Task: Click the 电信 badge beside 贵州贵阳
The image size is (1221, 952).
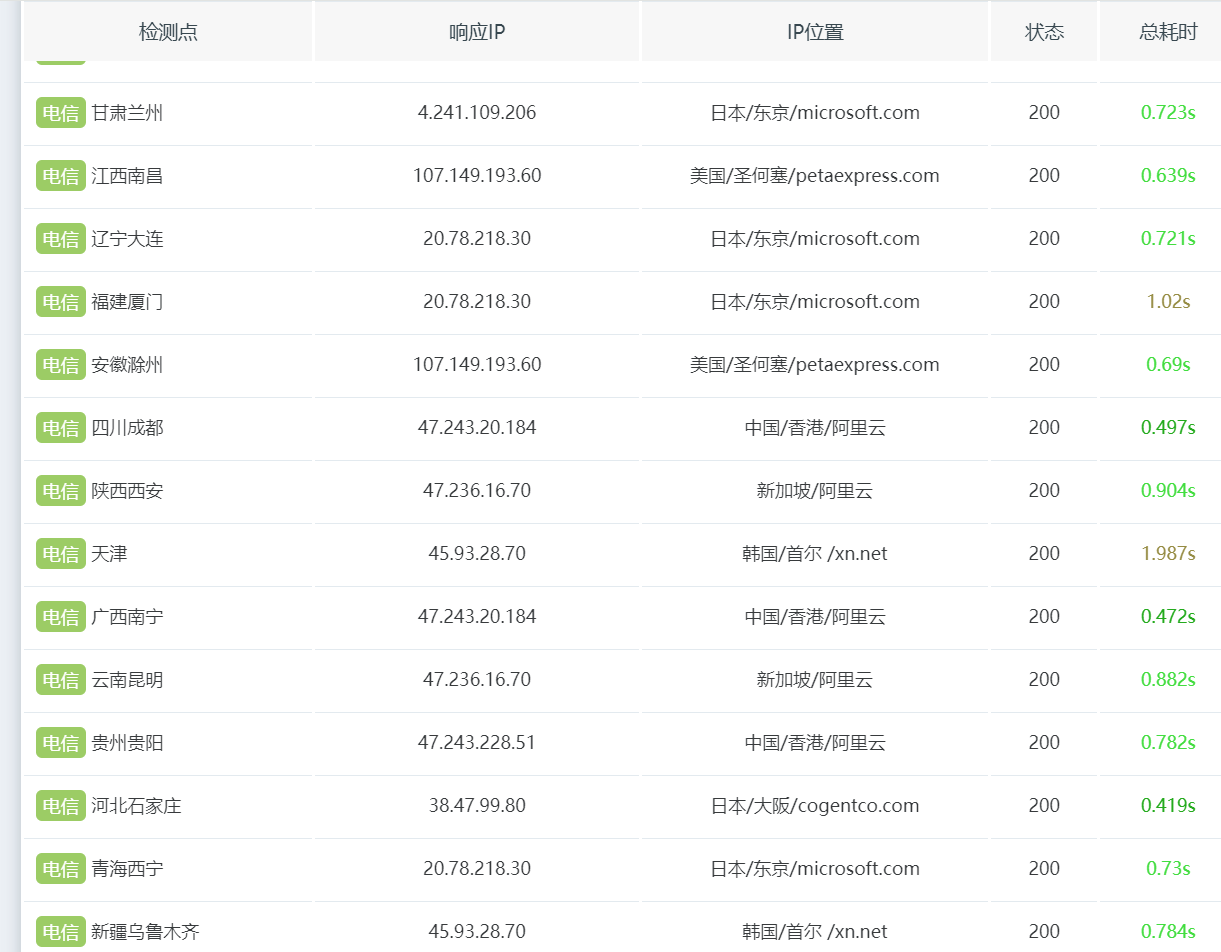Action: point(61,743)
